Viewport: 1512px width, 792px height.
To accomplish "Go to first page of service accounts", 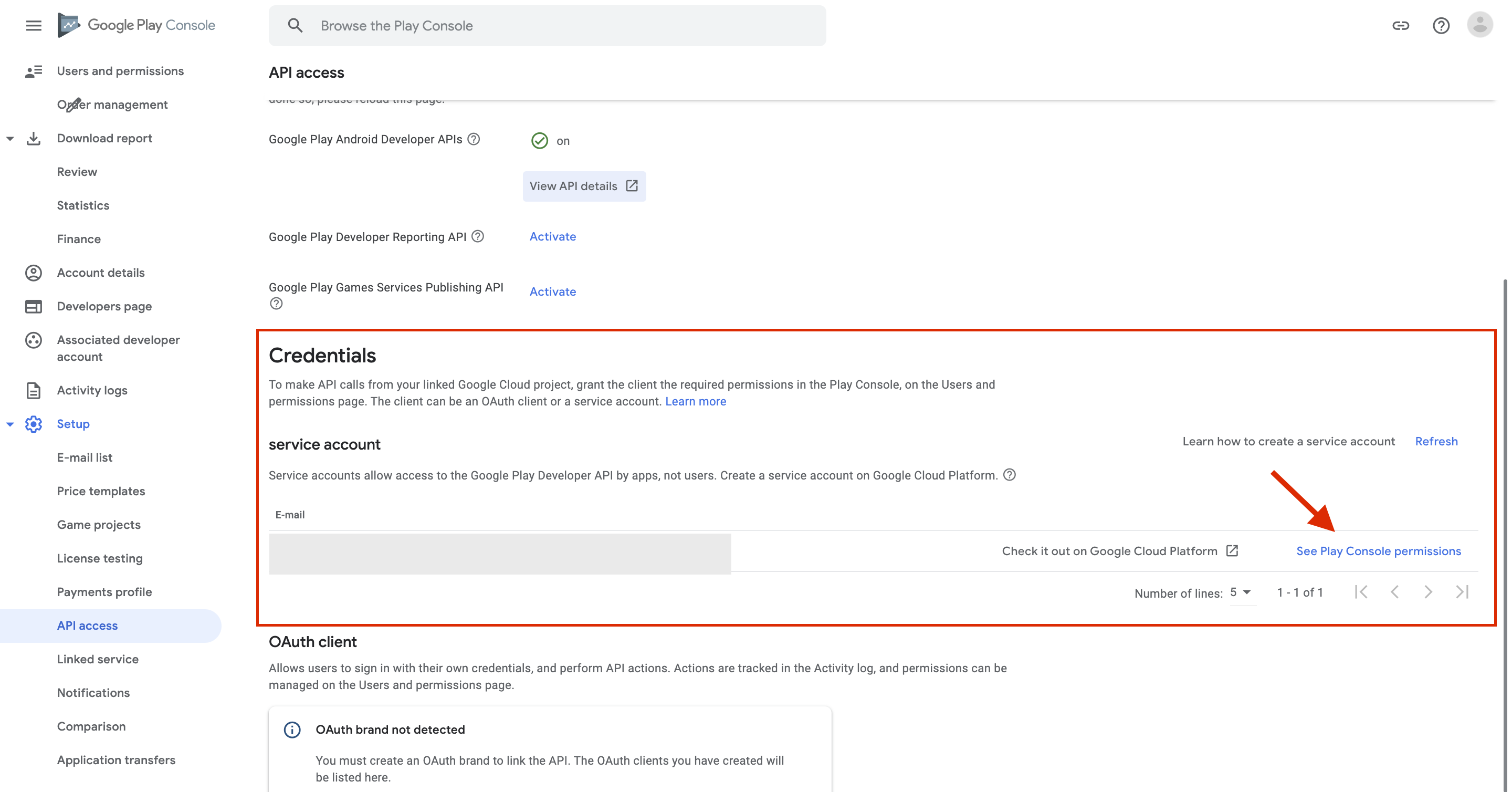I will click(1361, 592).
